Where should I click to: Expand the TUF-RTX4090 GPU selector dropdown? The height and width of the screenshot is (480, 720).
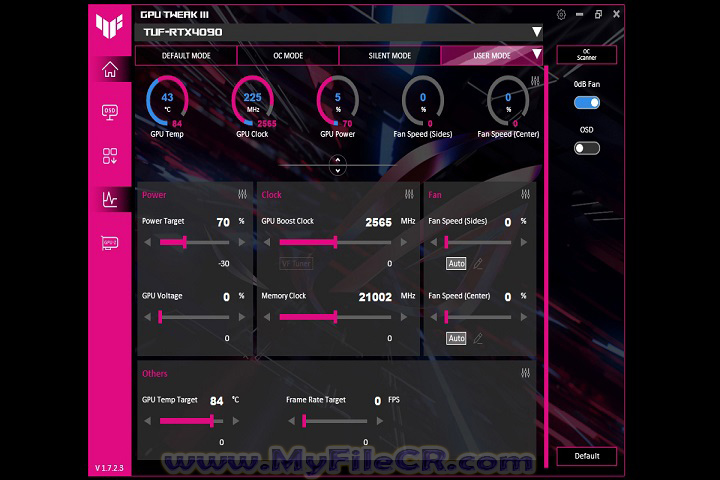(536, 32)
